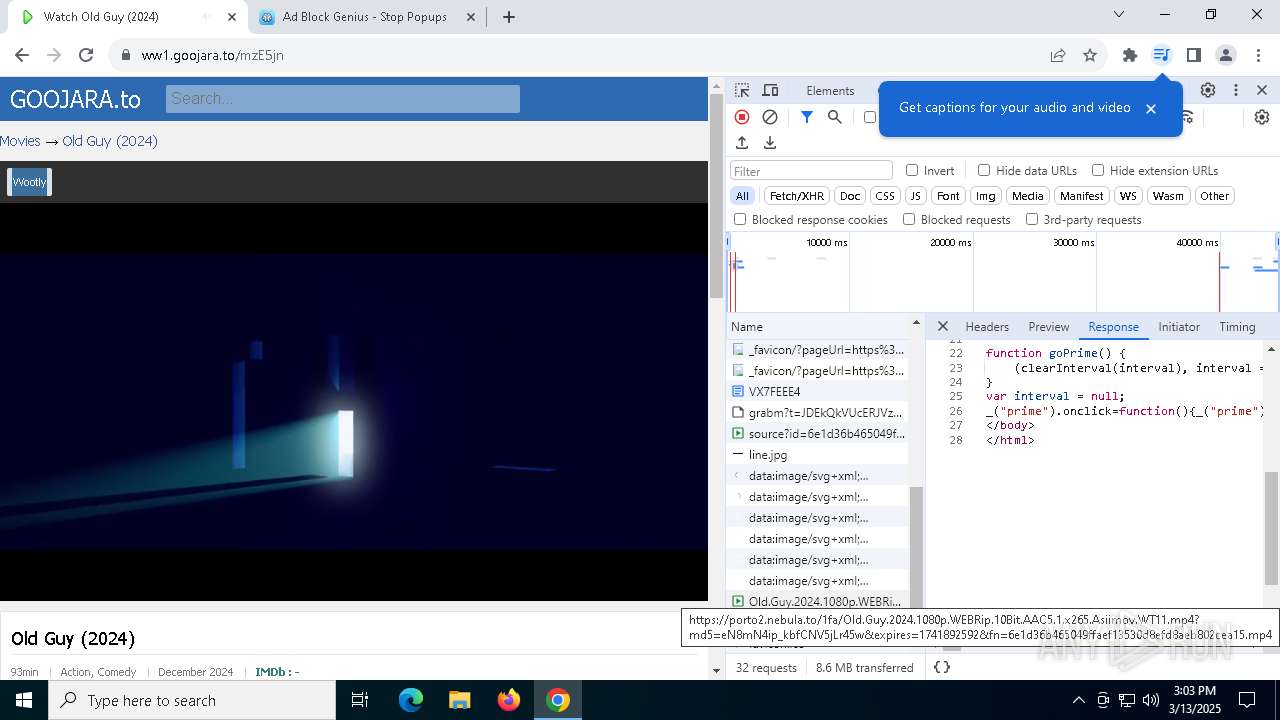1280x720 pixels.
Task: Focus the goojara Search field
Action: click(342, 98)
